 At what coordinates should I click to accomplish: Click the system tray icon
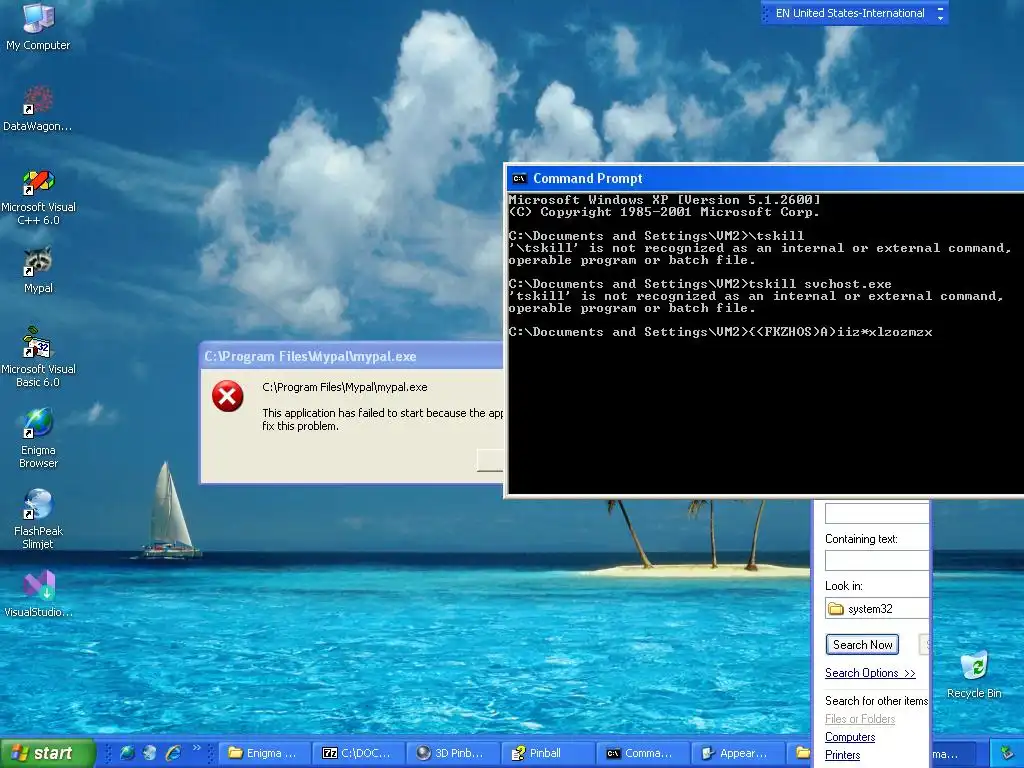coord(1008,753)
